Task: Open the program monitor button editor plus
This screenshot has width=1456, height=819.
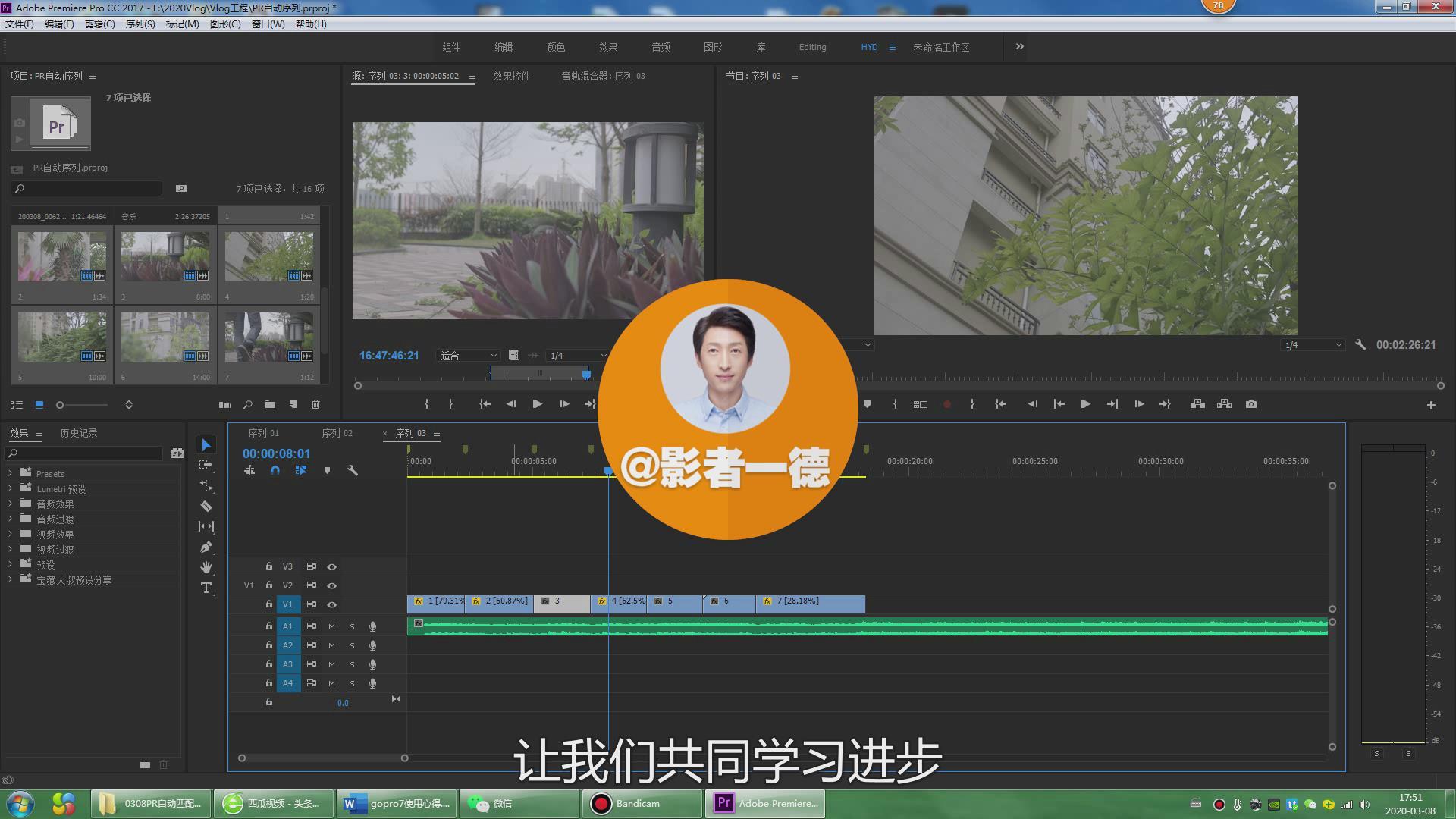Action: (1431, 406)
